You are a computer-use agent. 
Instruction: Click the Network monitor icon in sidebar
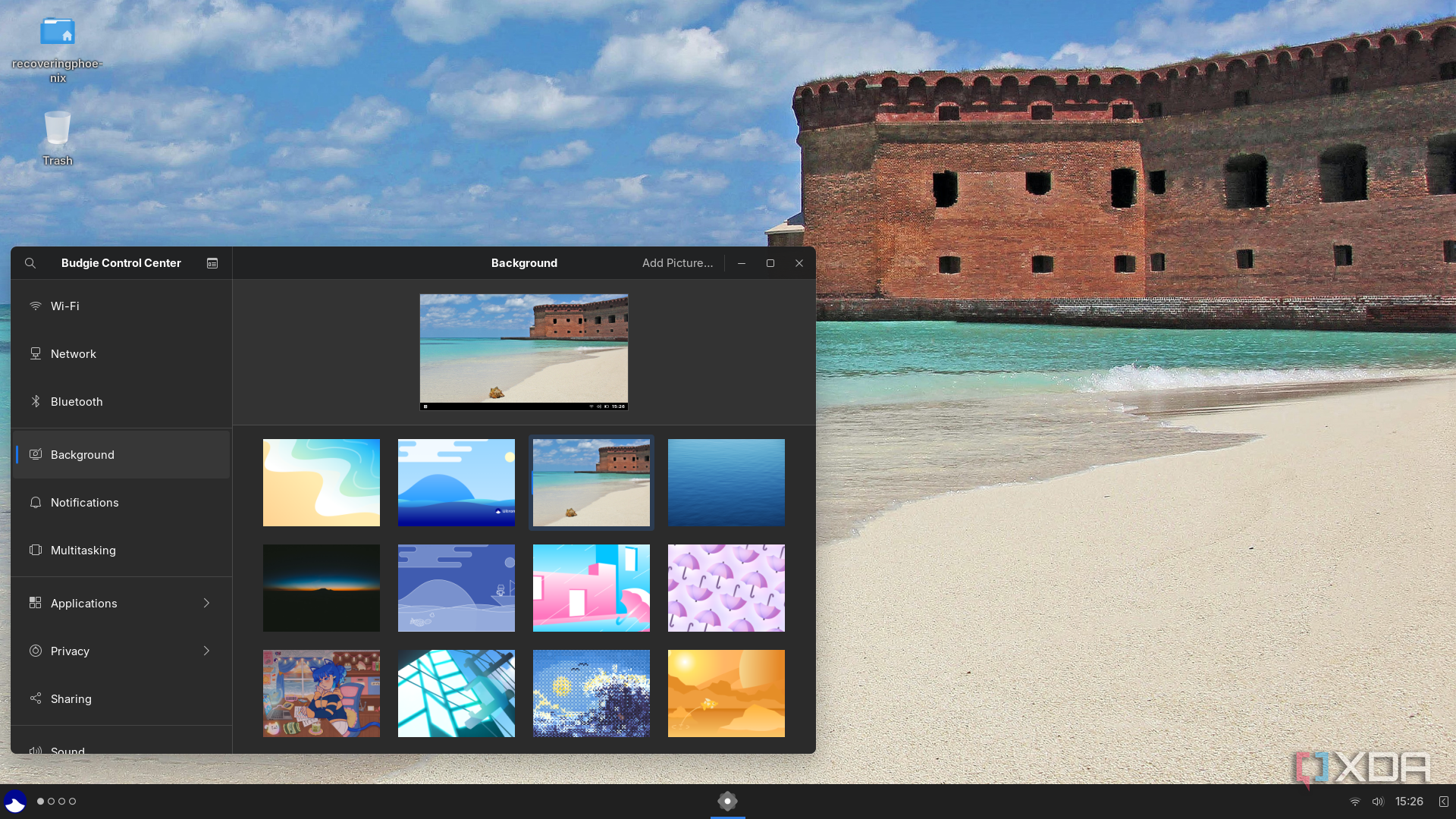pos(36,353)
